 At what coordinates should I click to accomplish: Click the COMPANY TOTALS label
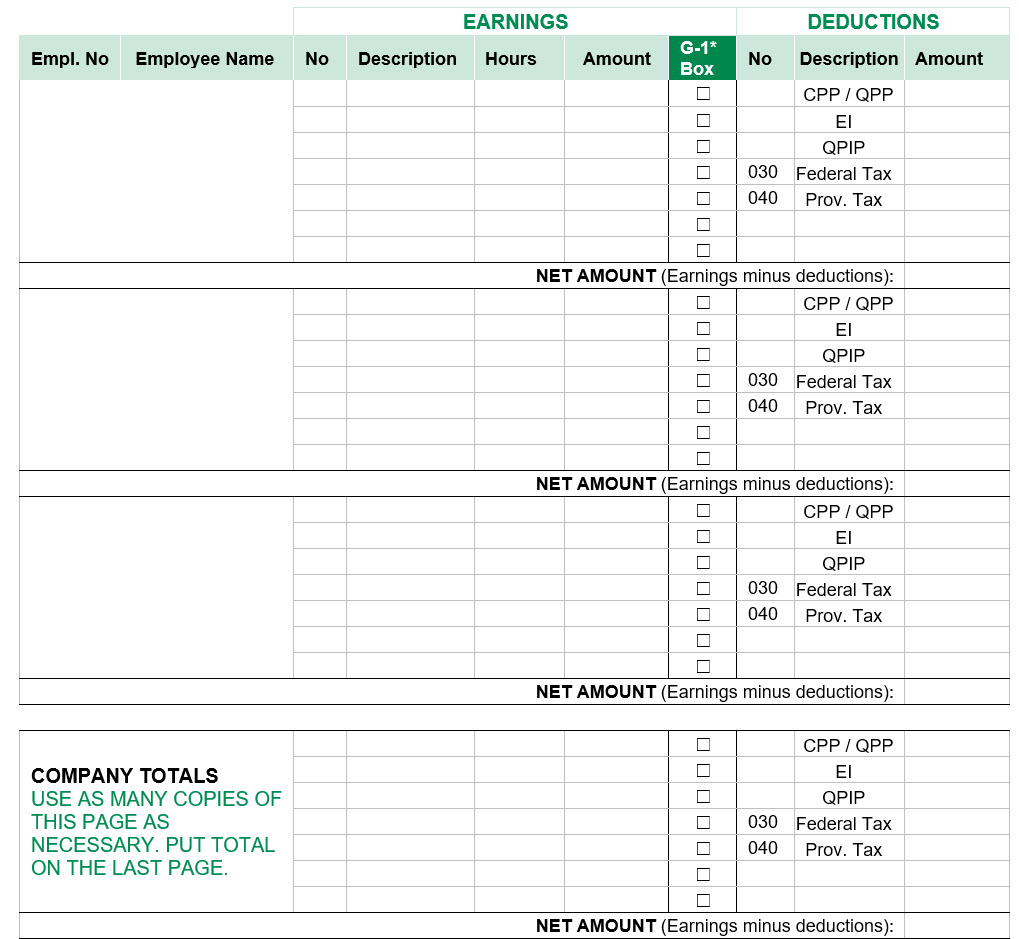(125, 776)
